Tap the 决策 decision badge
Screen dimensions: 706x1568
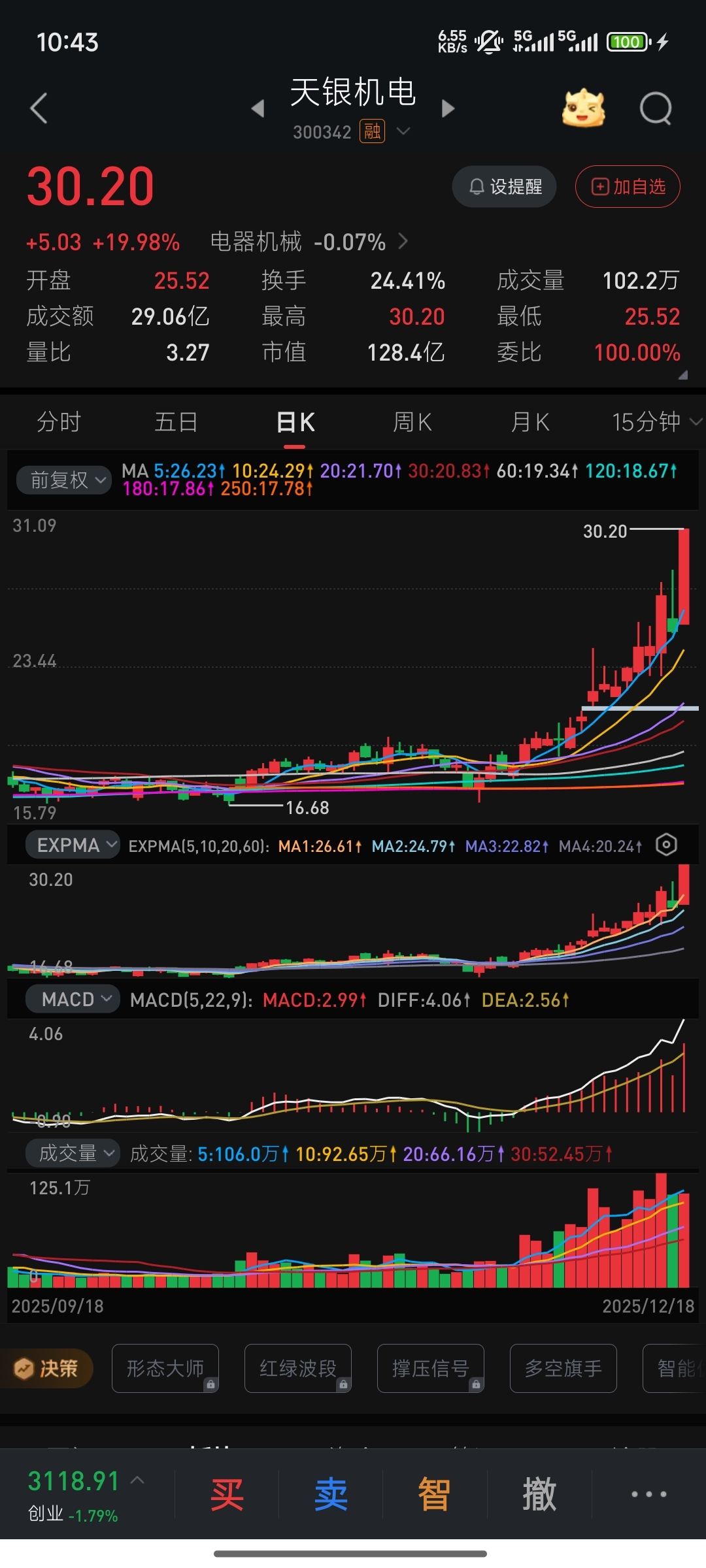click(47, 1368)
